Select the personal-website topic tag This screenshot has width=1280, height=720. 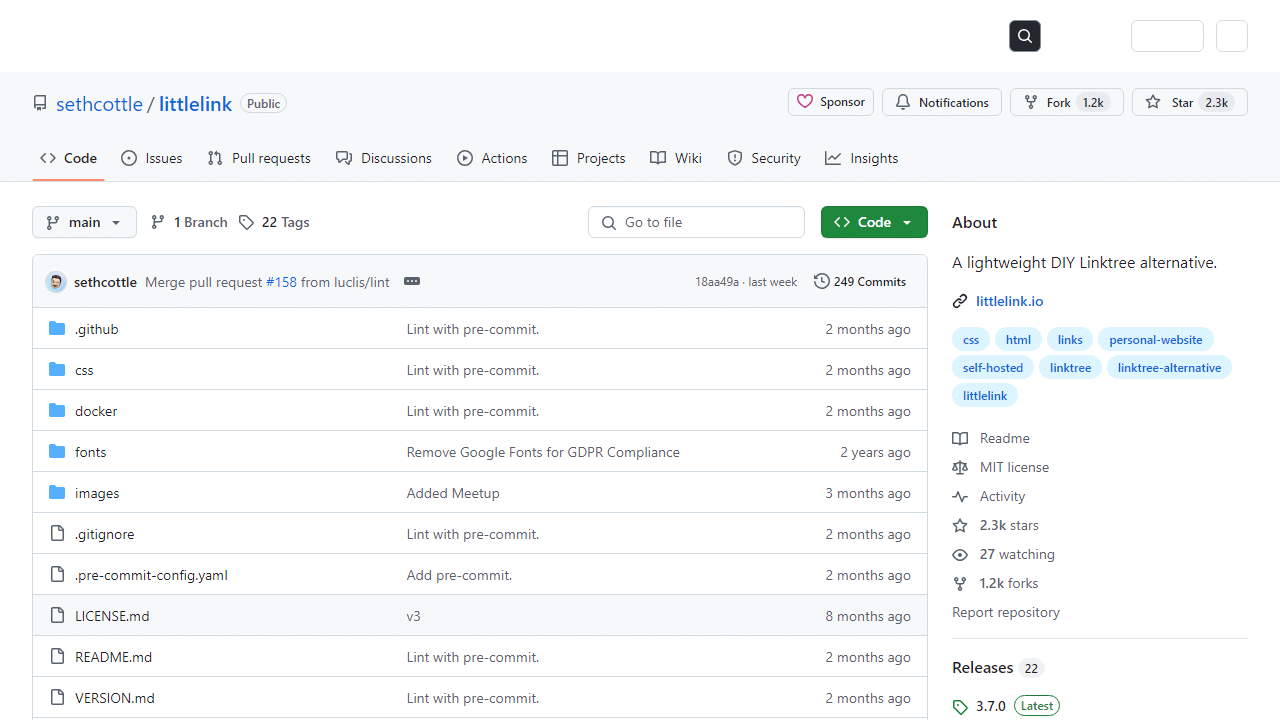tap(1156, 340)
